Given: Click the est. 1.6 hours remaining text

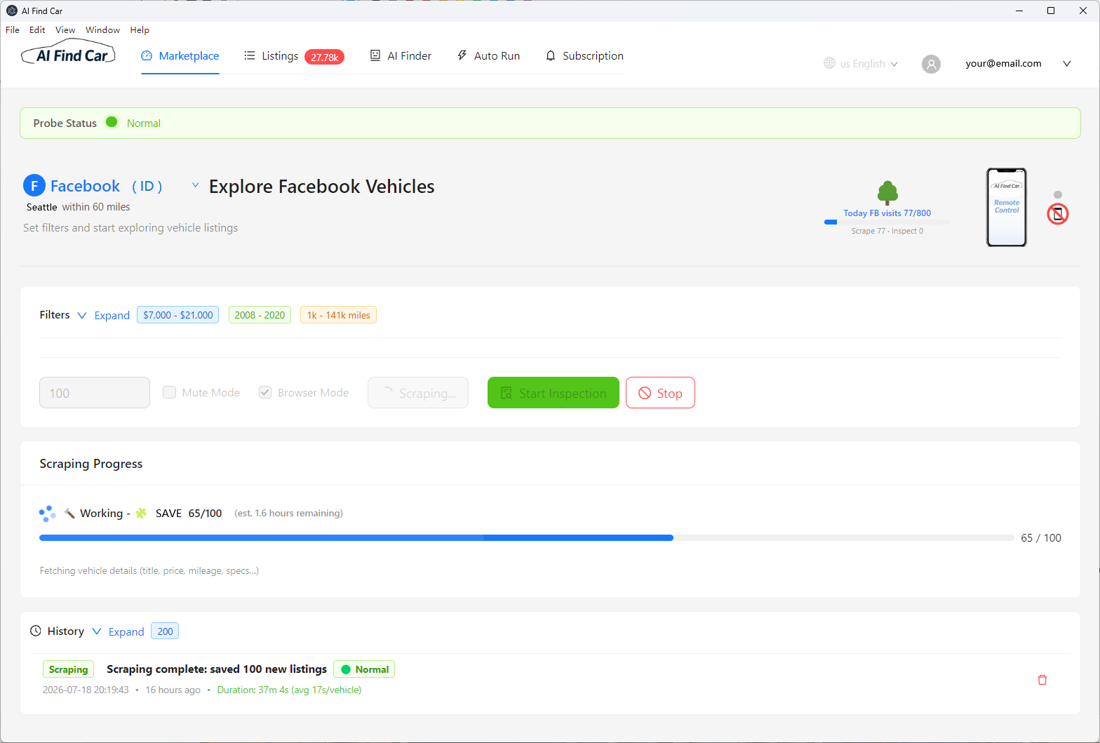Looking at the screenshot, I should [288, 514].
